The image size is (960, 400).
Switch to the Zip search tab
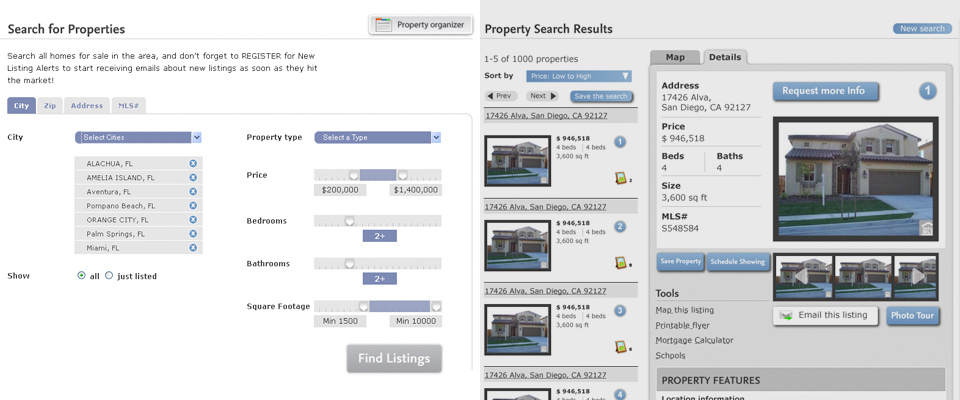[x=50, y=105]
